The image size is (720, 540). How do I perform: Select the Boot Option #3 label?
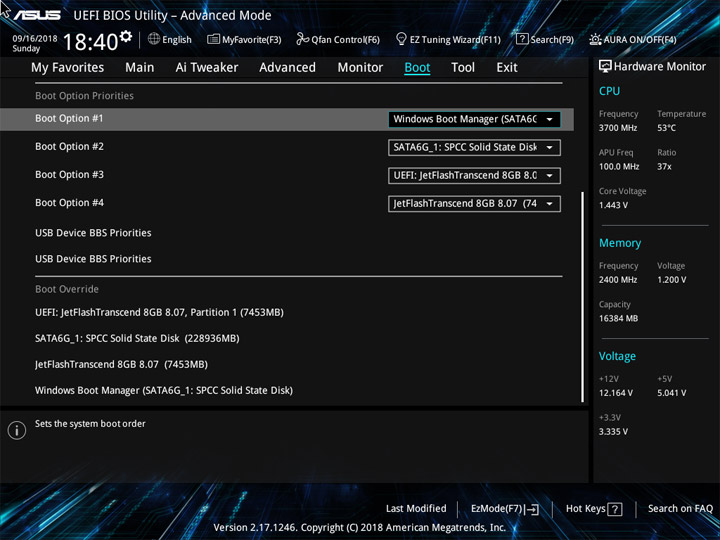[x=69, y=174]
